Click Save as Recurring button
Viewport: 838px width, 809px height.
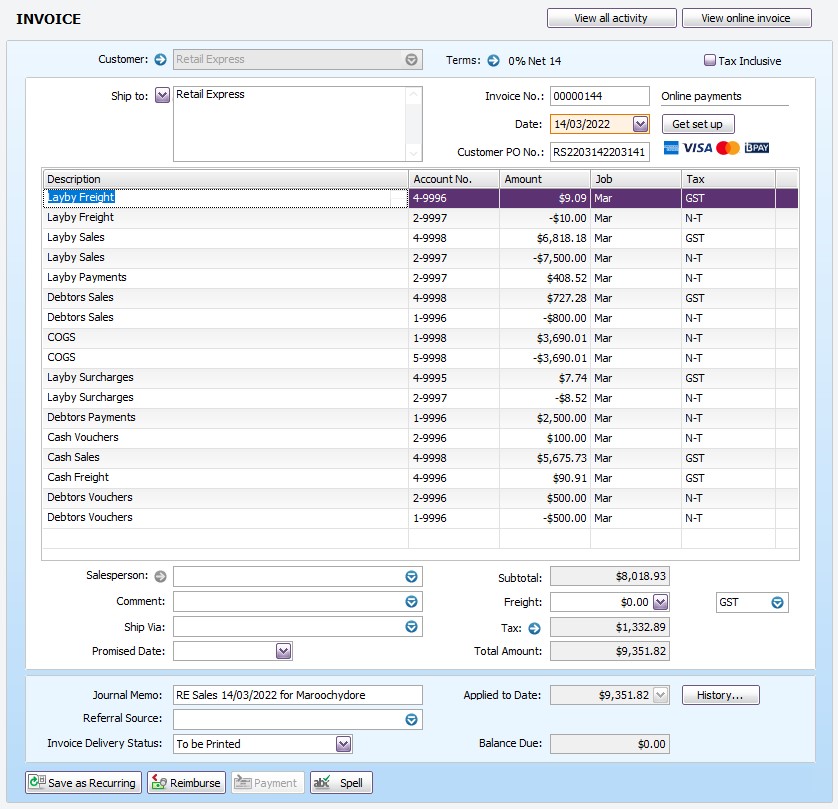click(83, 783)
